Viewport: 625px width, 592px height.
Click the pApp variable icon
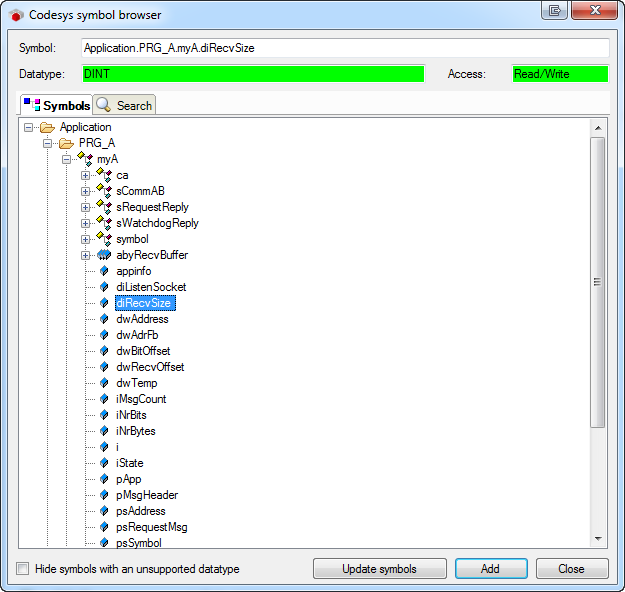tap(104, 479)
